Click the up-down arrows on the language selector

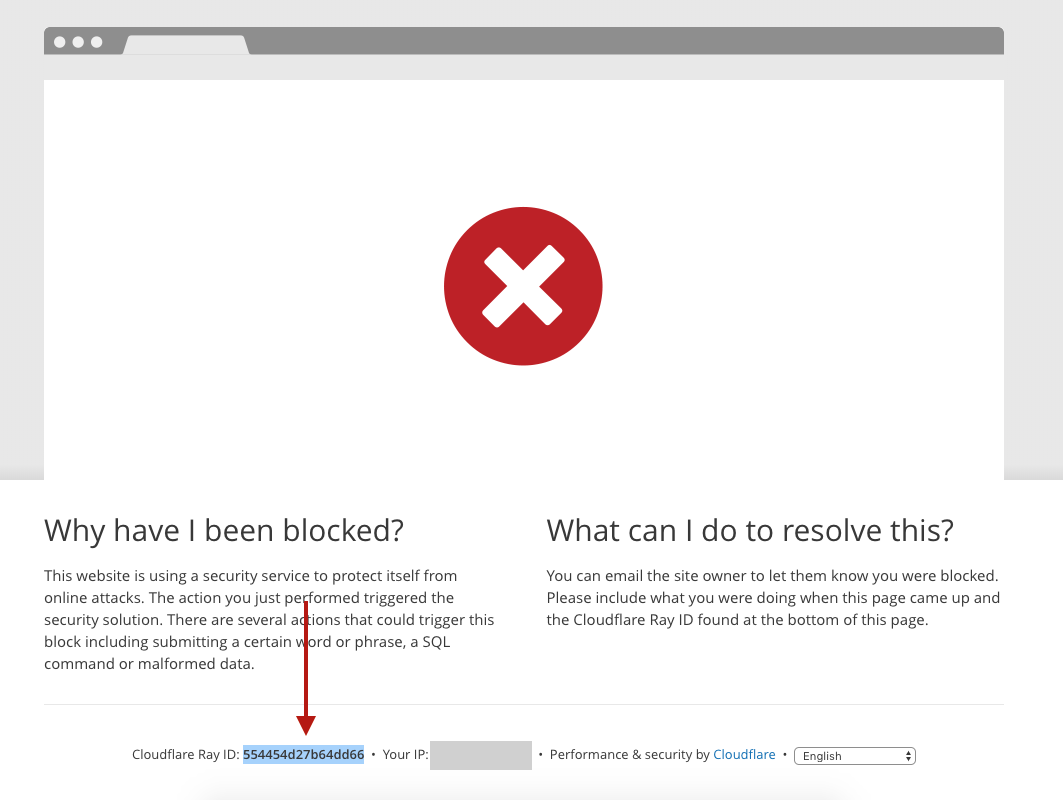pos(908,756)
